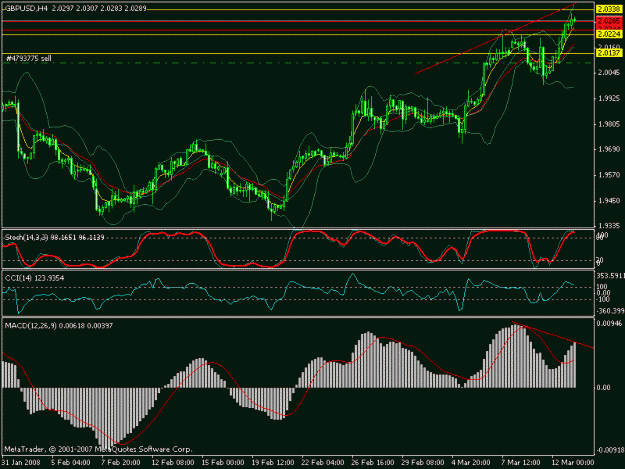The image size is (625, 469).
Task: Click the 15 Feb 00:00 time label
Action: click(223, 462)
